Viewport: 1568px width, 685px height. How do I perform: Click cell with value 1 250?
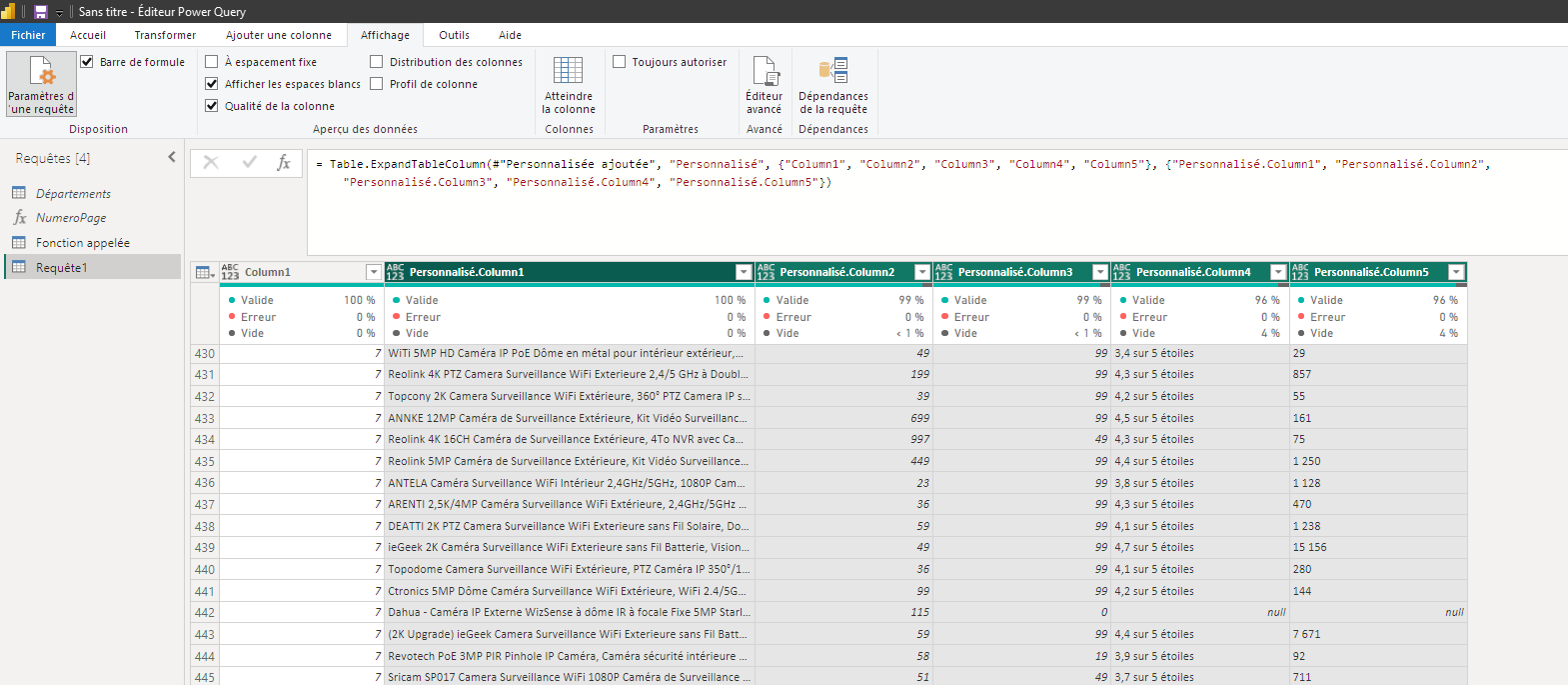pos(1378,461)
